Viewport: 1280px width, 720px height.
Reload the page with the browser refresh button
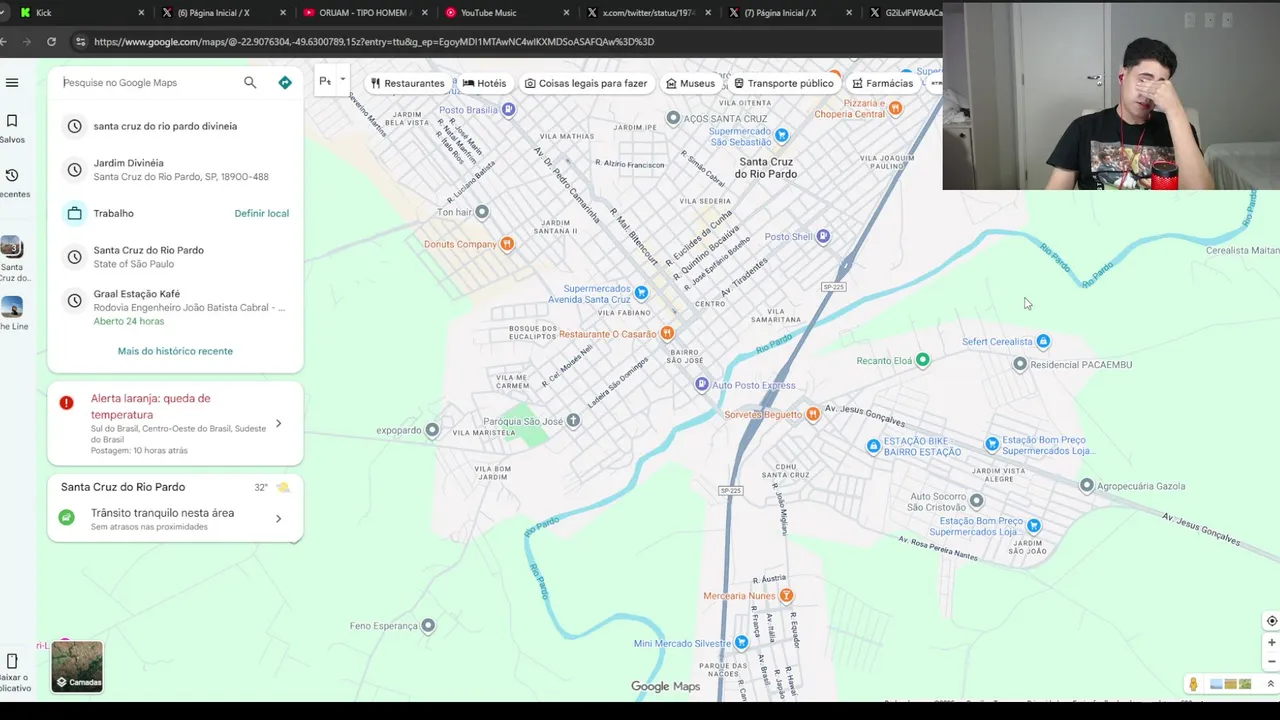(x=51, y=41)
